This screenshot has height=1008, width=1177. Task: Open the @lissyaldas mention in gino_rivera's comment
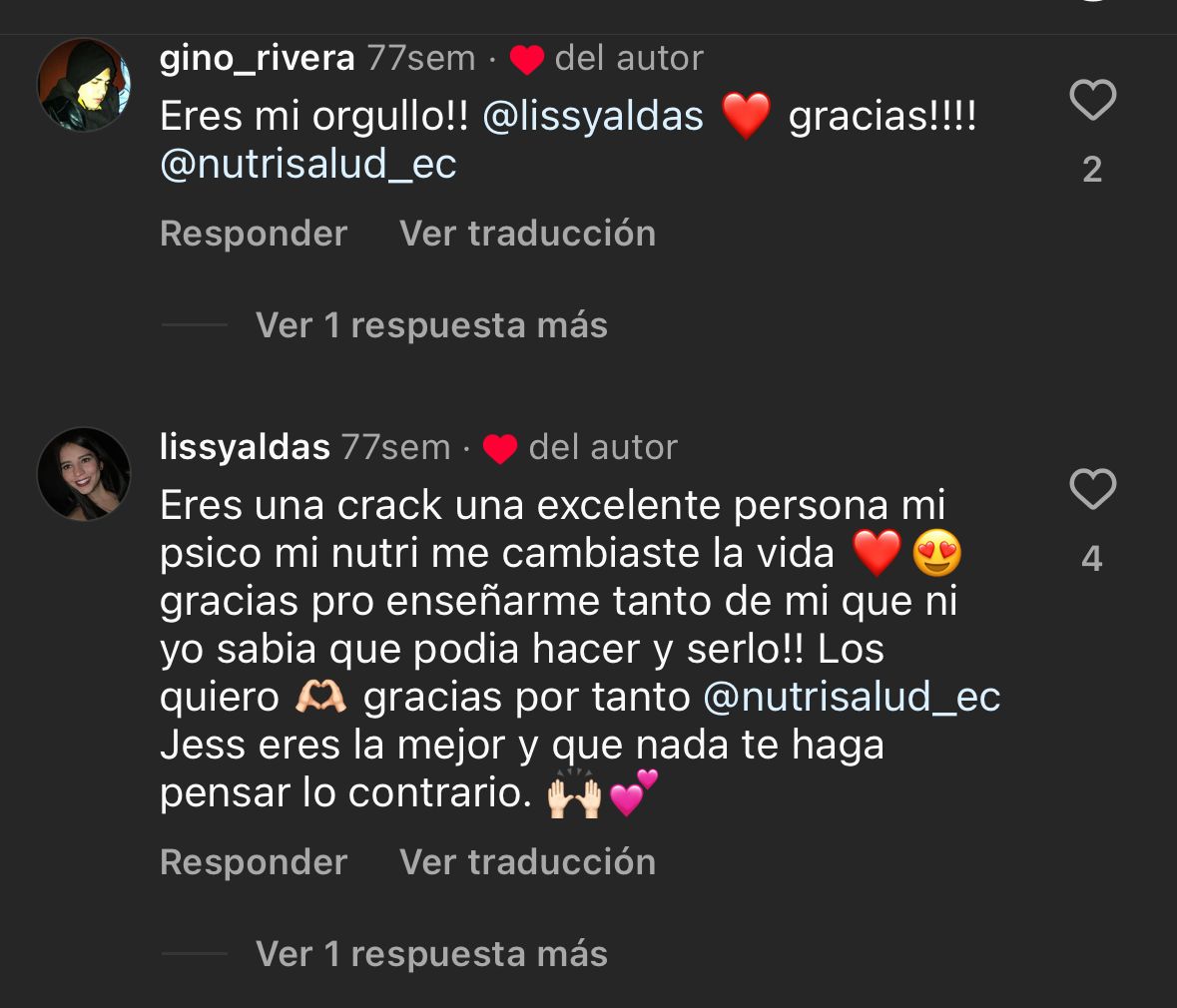(593, 117)
